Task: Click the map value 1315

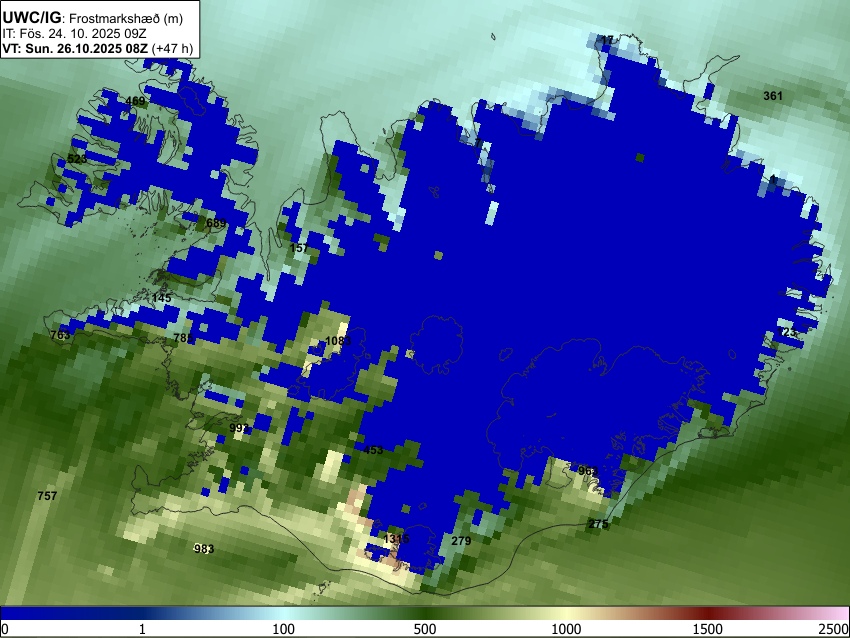Action: click(396, 539)
